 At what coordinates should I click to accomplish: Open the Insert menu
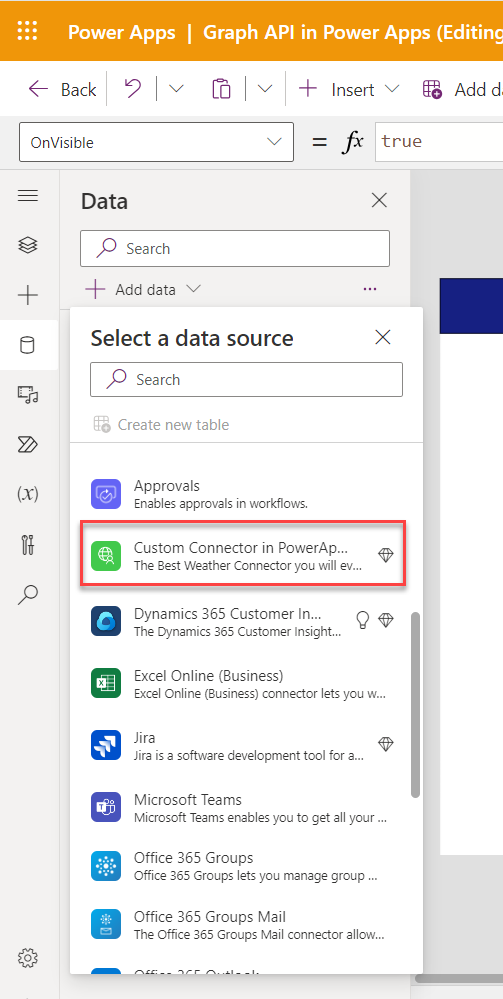pos(349,89)
